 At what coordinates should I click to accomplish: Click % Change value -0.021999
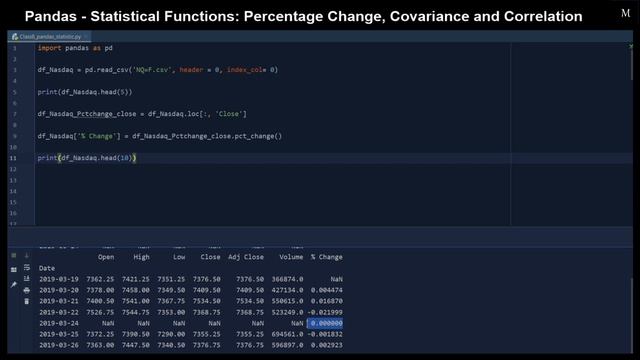pyautogui.click(x=325, y=312)
